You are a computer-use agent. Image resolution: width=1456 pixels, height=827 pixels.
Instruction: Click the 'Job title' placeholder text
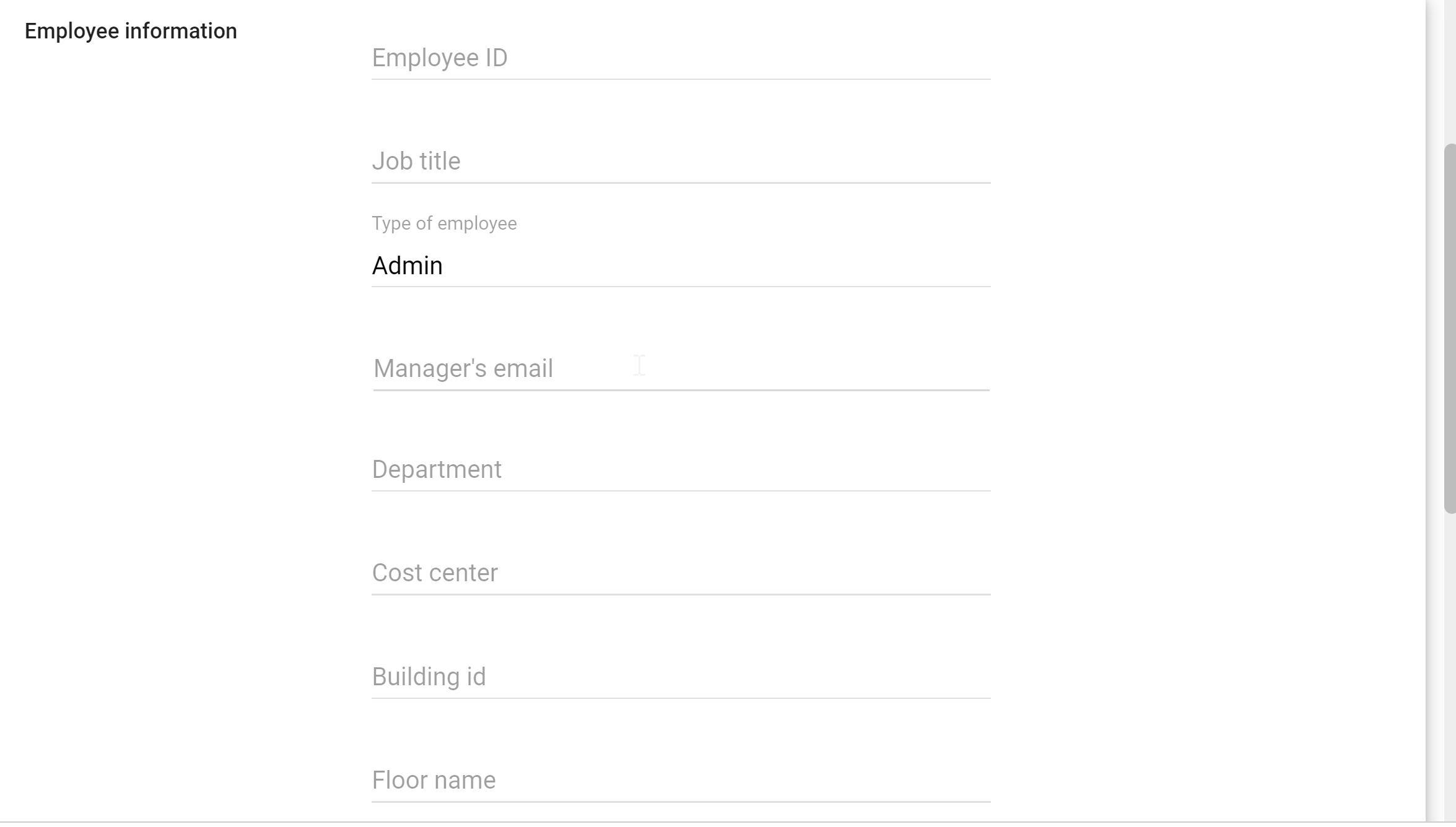[x=416, y=162]
